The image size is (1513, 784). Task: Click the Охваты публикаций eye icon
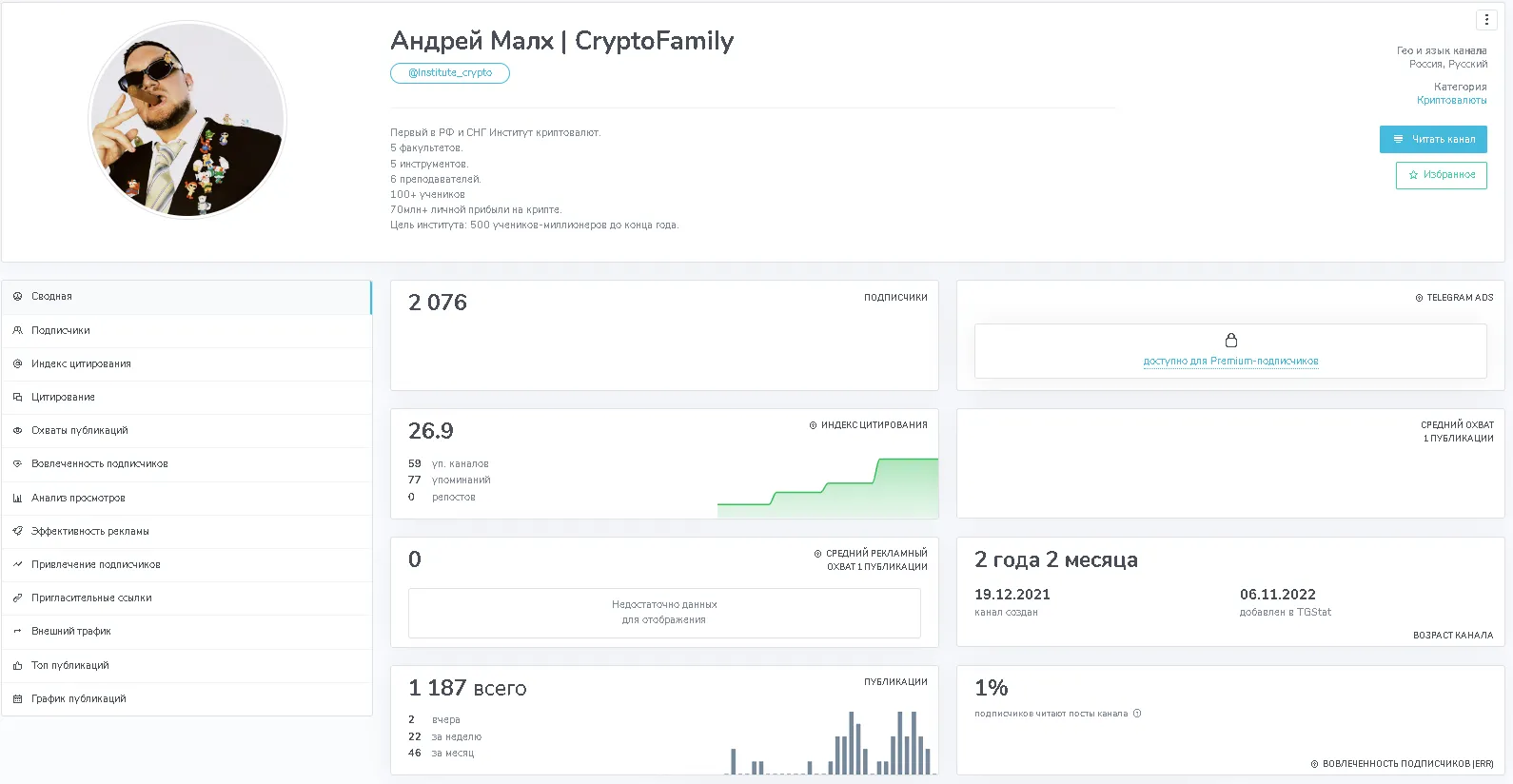[x=17, y=430]
